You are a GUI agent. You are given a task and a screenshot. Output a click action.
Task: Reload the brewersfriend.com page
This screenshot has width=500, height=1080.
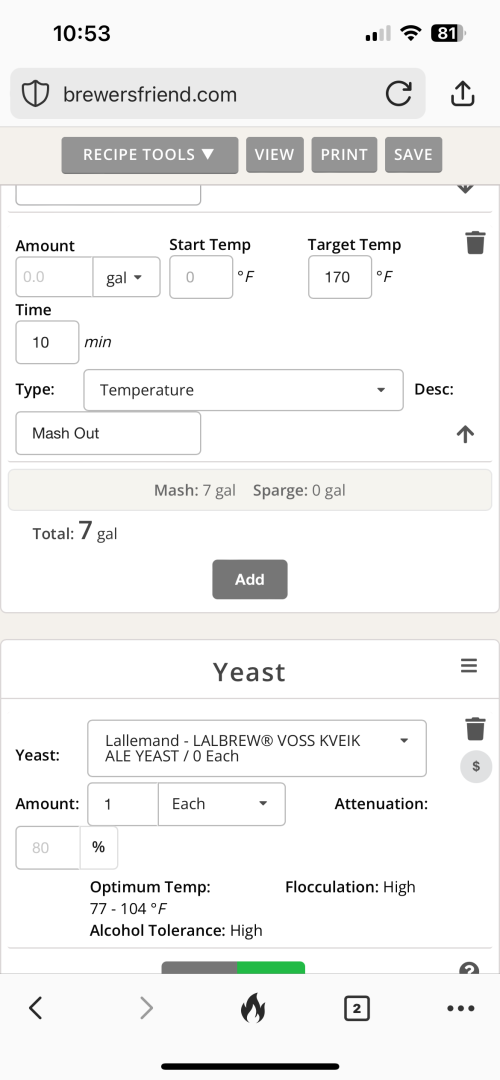click(399, 94)
